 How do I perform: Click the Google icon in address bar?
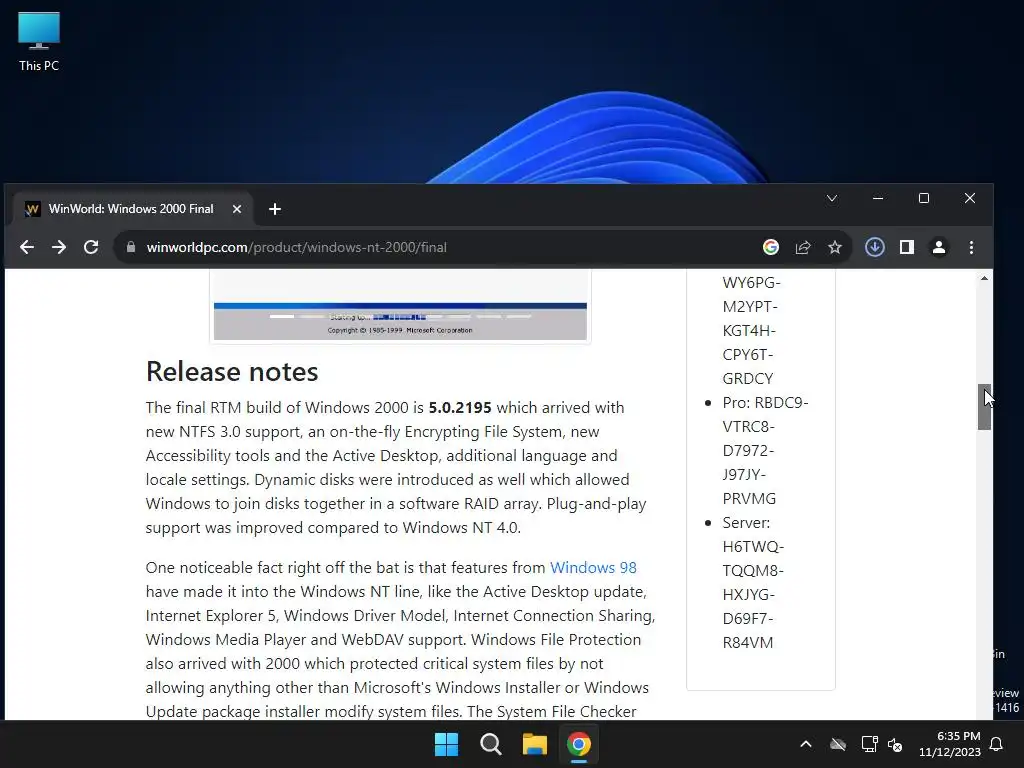tap(771, 247)
